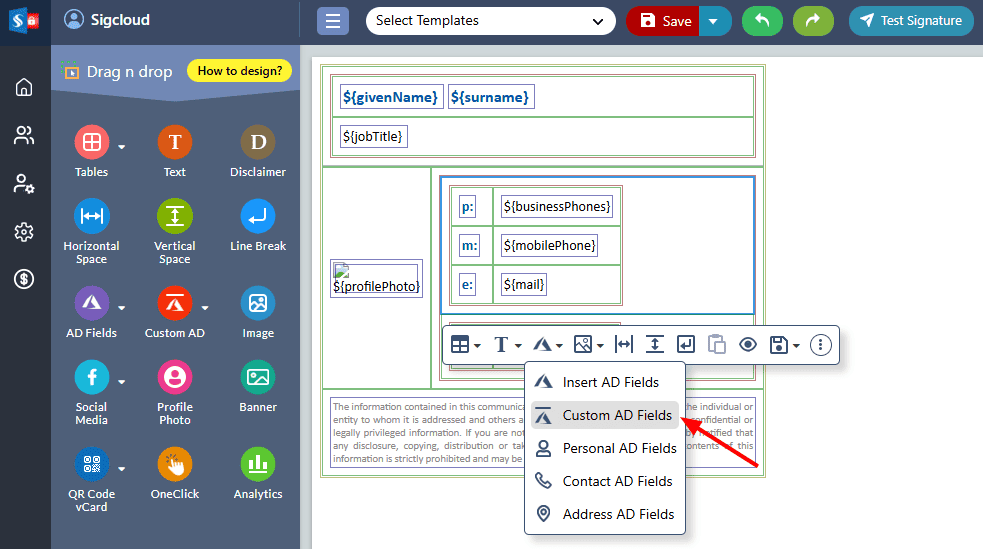This screenshot has width=983, height=549.
Task: Click the Test Signature button
Action: pyautogui.click(x=910, y=21)
